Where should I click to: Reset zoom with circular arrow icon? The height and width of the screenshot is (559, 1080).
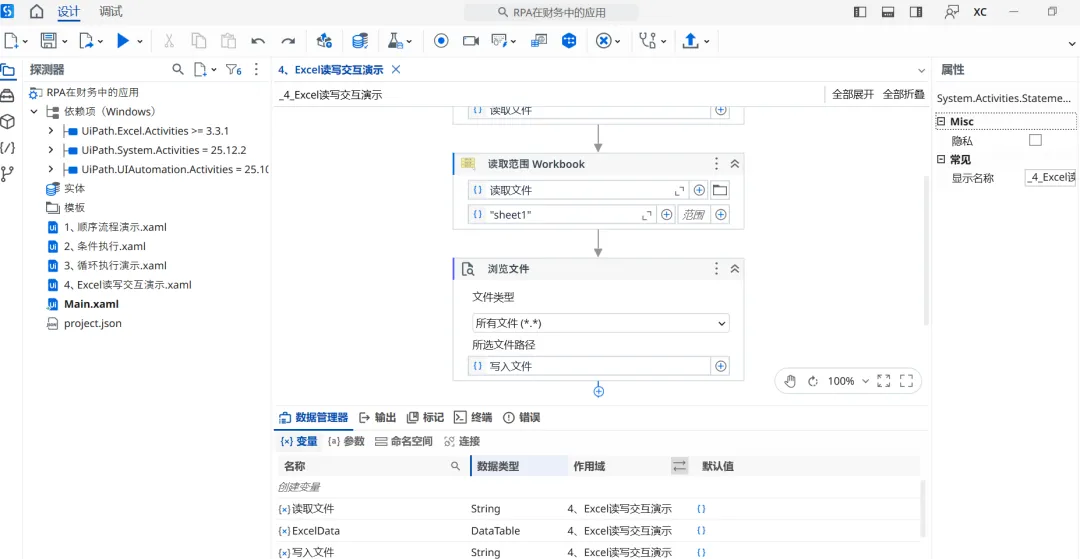812,381
